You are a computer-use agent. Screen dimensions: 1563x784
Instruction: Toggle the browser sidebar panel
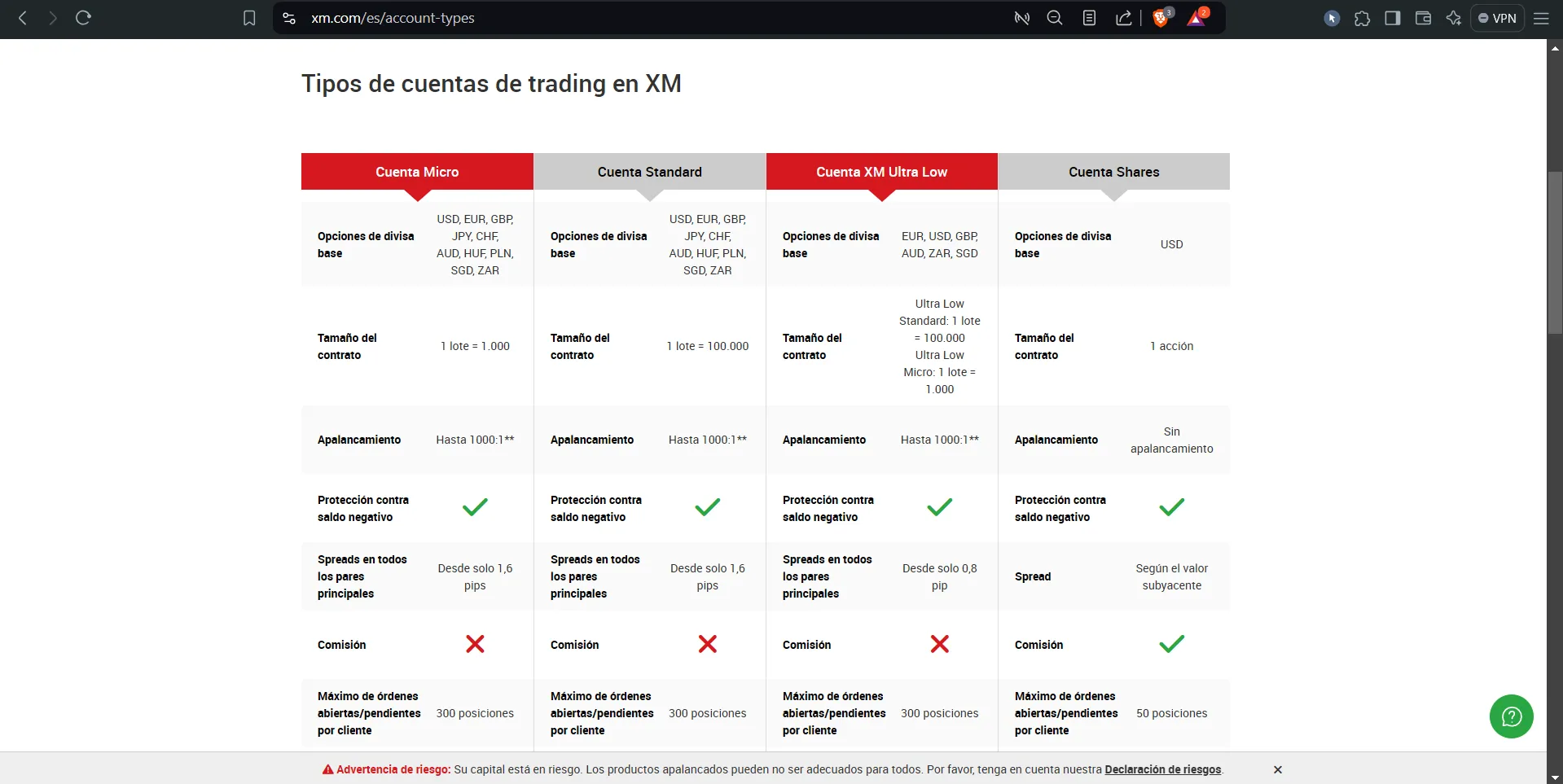coord(1393,18)
